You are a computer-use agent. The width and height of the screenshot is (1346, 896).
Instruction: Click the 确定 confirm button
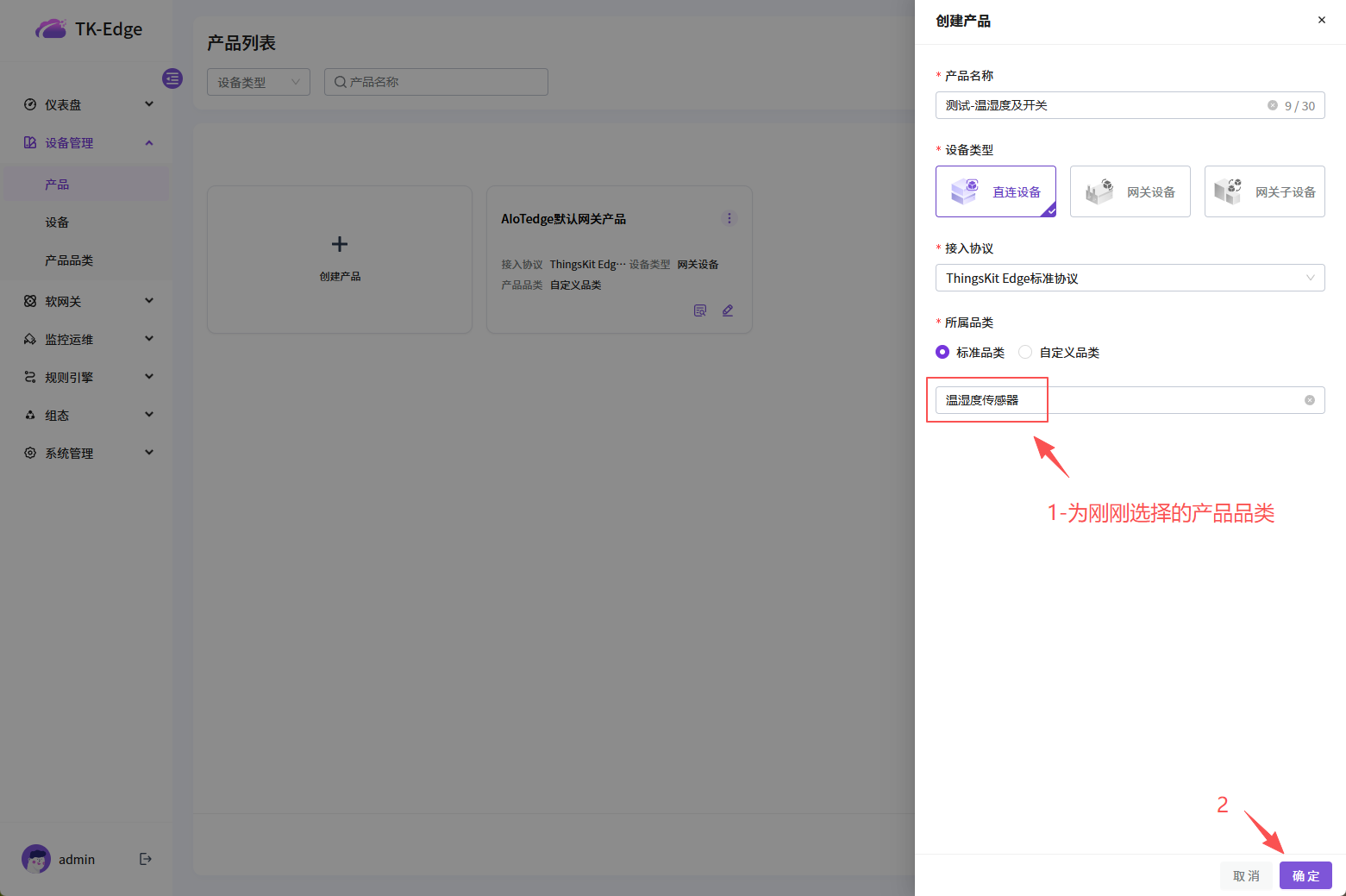[1305, 875]
